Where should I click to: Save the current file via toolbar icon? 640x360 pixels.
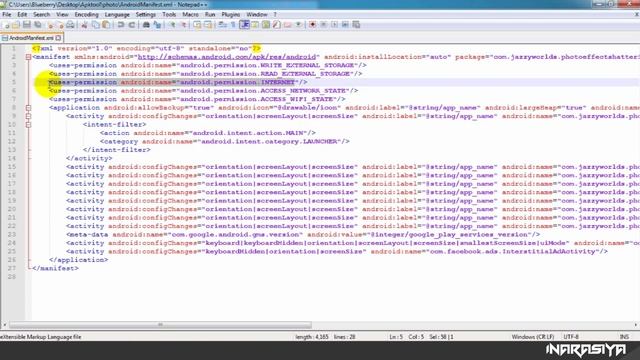27,25
